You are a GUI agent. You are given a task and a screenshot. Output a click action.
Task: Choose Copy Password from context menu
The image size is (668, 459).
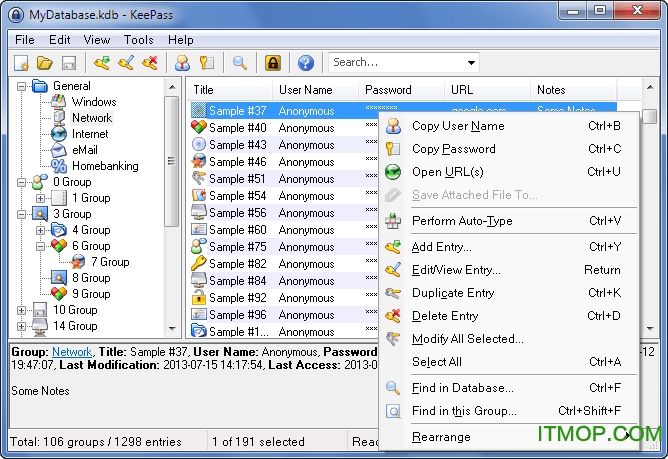pos(509,149)
